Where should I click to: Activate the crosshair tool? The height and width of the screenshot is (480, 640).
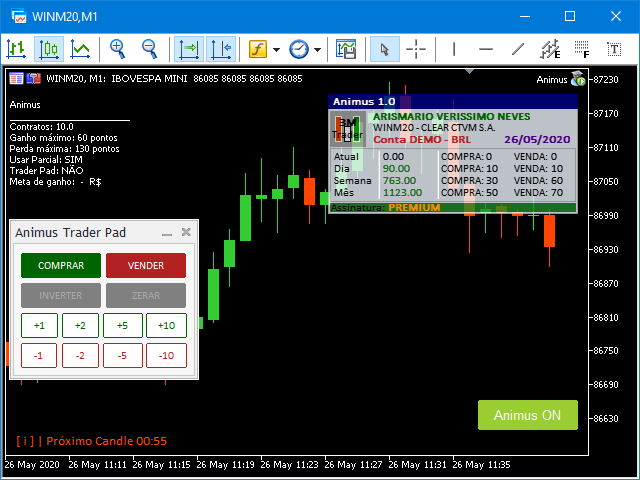coord(416,49)
